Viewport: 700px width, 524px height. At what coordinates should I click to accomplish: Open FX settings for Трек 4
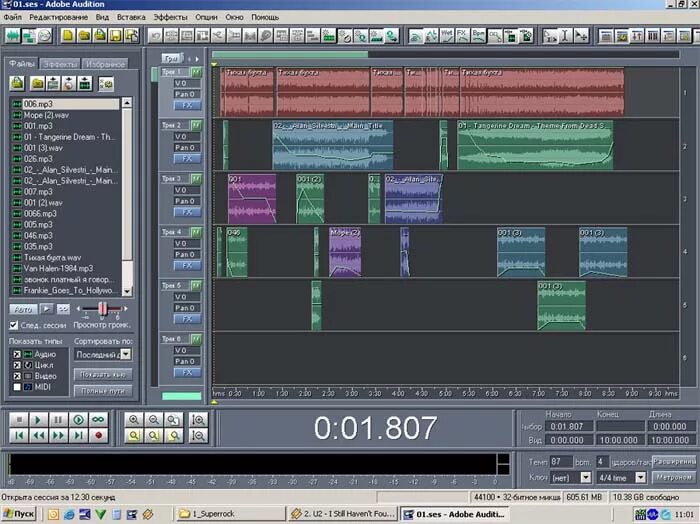pos(187,266)
